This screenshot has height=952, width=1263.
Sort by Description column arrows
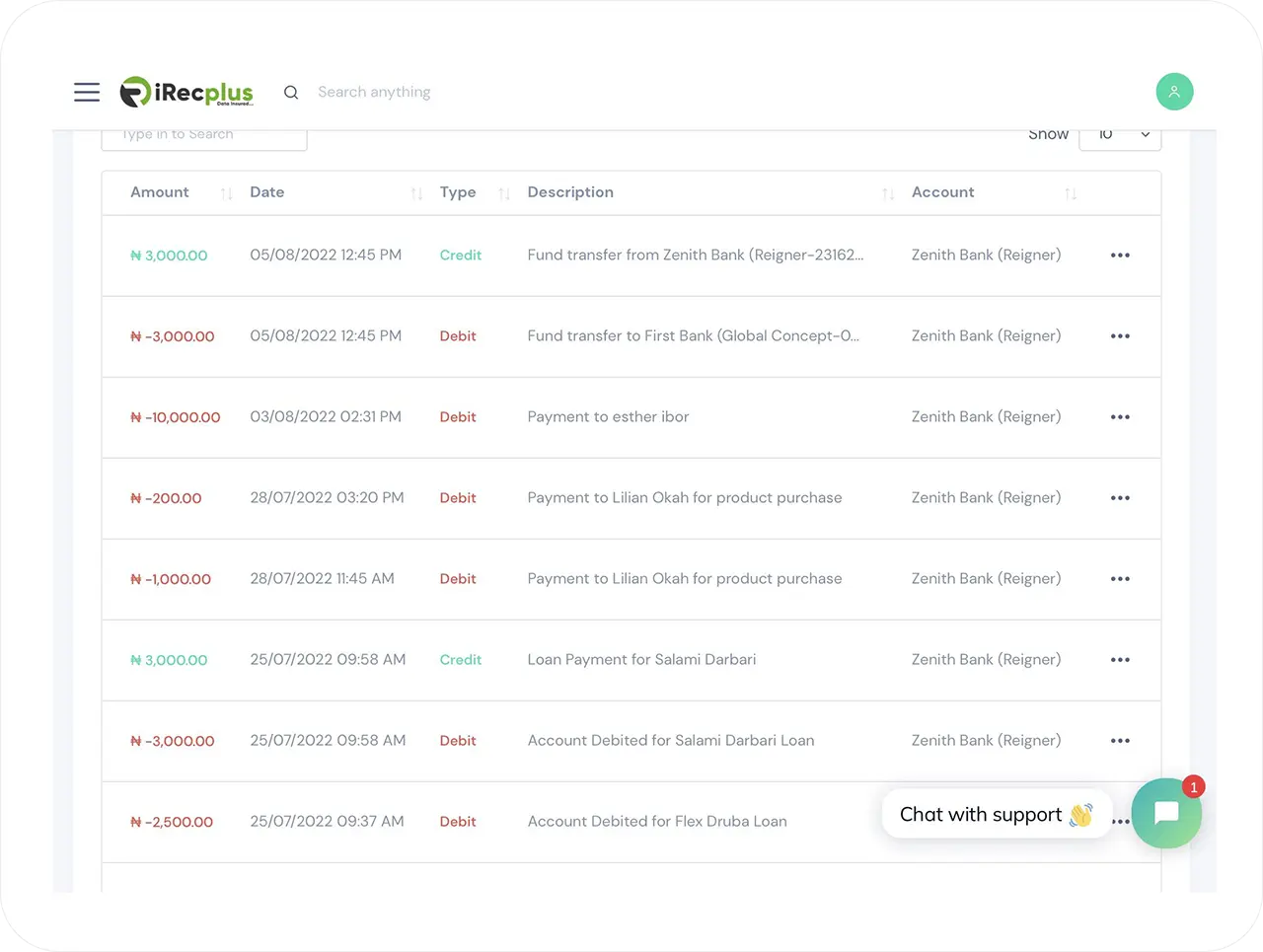pyautogui.click(x=888, y=193)
